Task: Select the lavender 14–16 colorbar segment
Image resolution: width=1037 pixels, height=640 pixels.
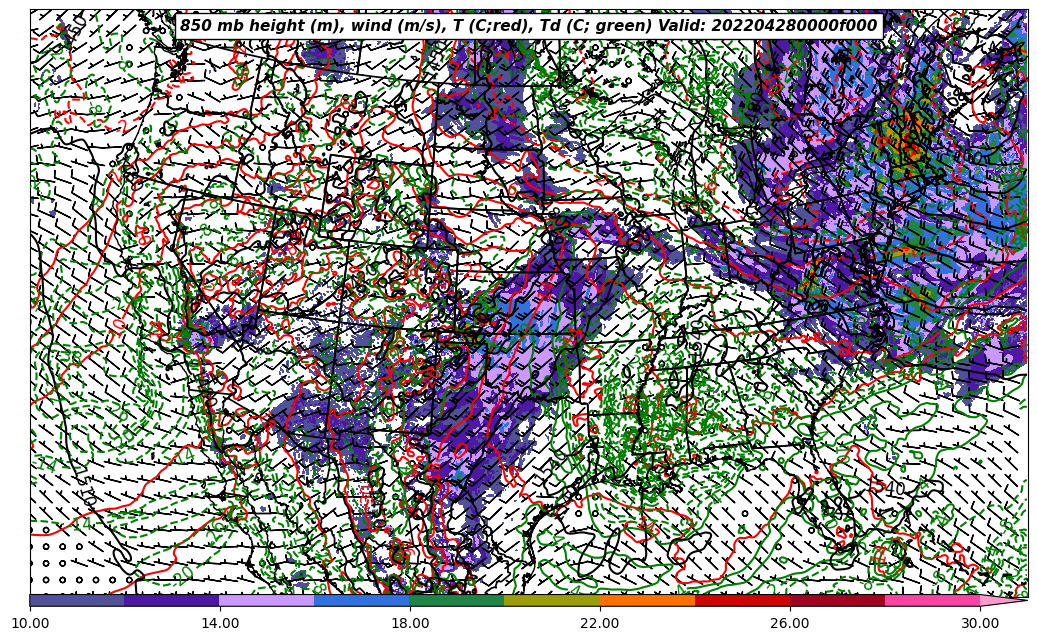Action: click(267, 600)
